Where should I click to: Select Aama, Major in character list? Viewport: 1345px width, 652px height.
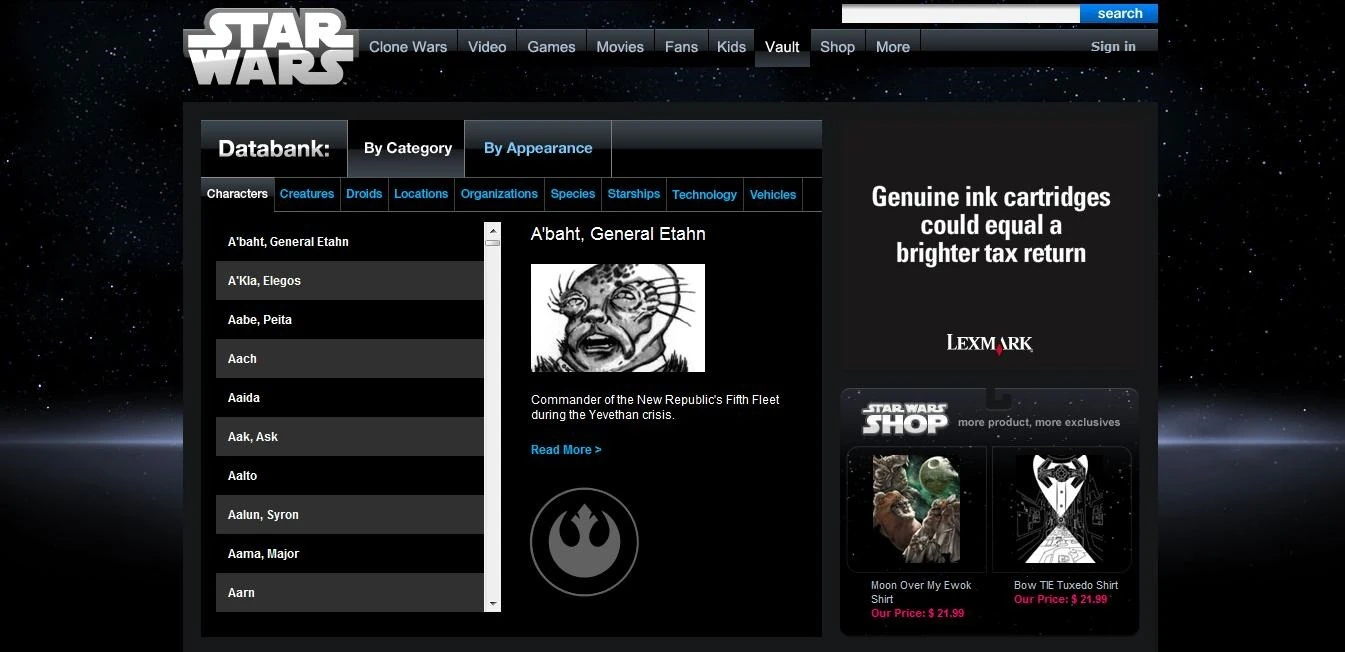(350, 554)
